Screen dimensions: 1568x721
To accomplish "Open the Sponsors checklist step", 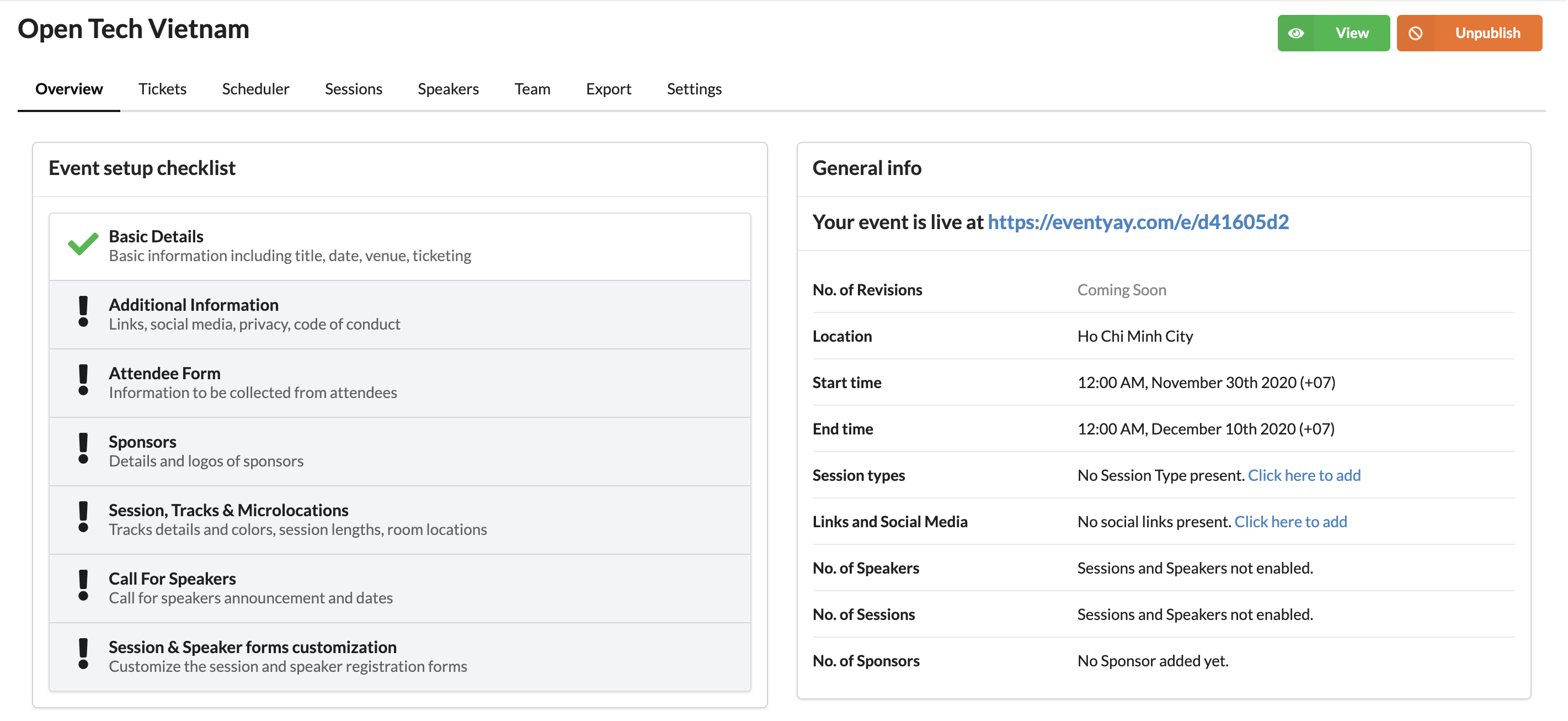I will point(400,452).
